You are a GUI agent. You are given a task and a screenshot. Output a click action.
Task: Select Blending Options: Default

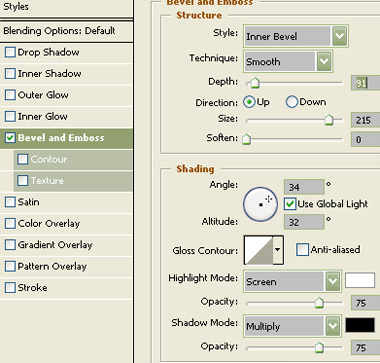66,31
